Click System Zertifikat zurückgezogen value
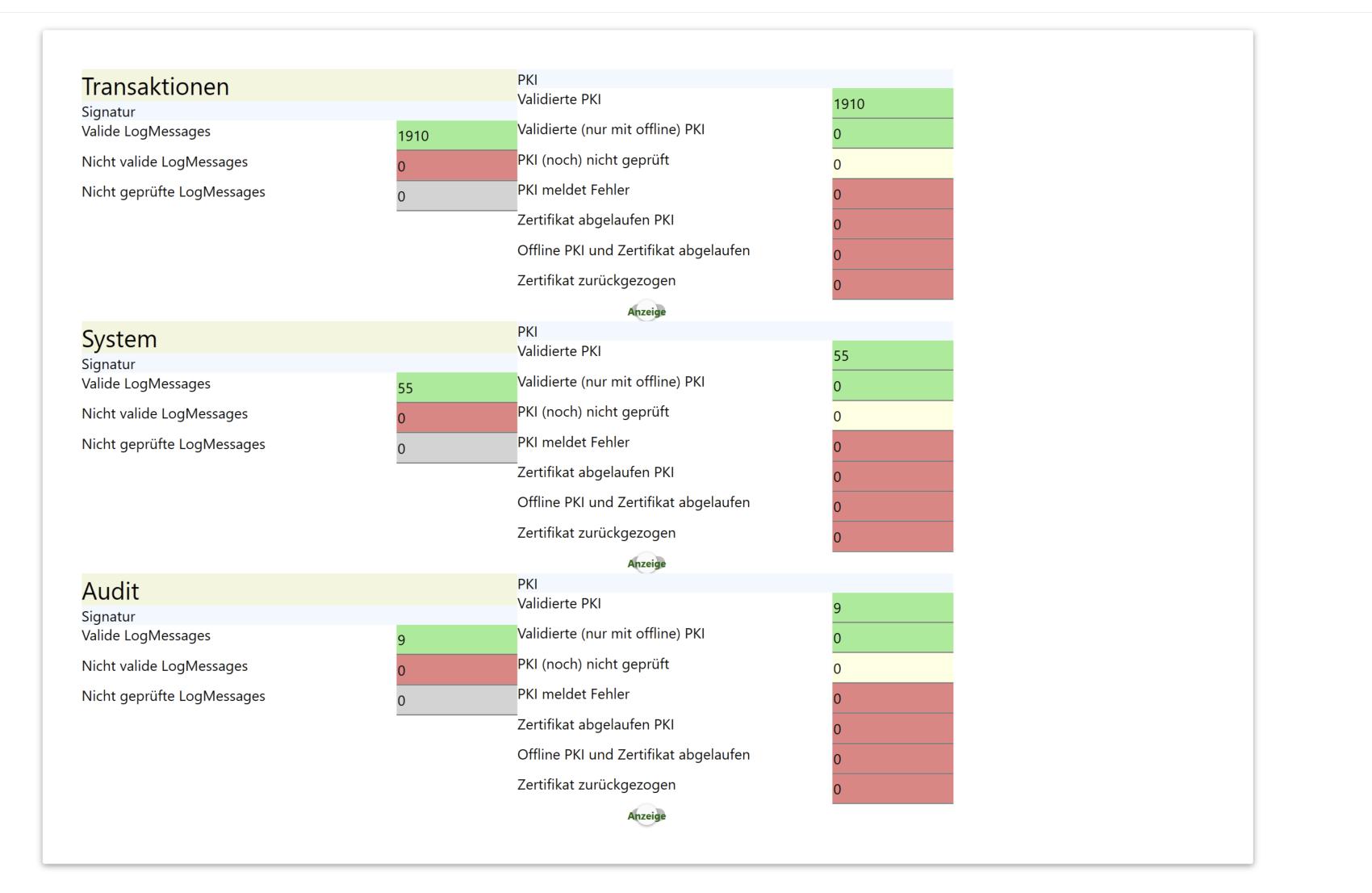 [893, 537]
